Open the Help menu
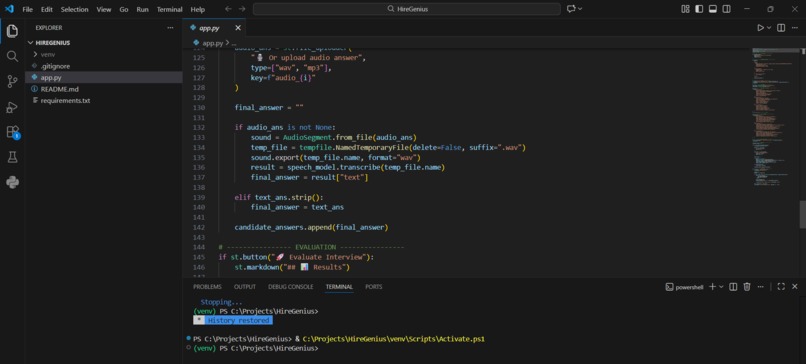806x364 pixels. [197, 9]
